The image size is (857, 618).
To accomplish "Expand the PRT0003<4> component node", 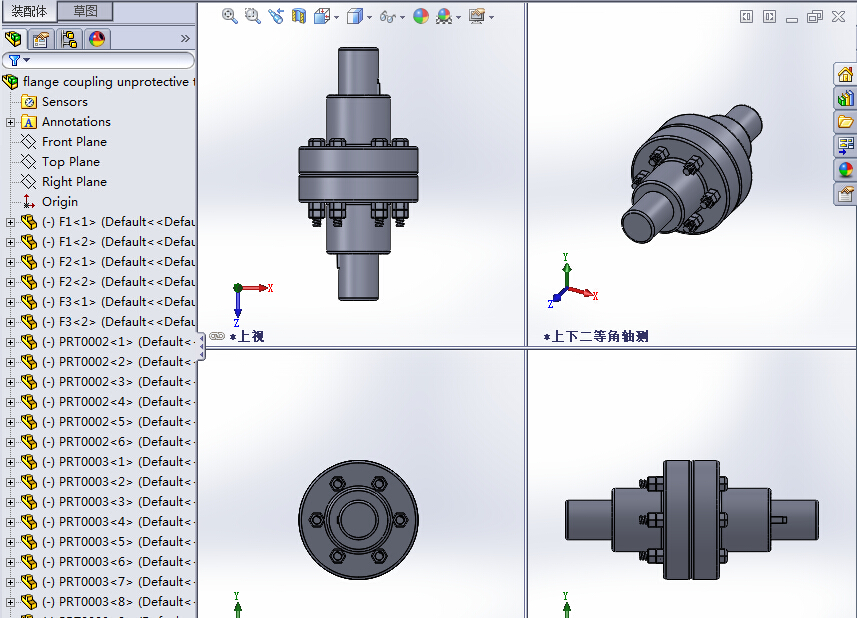I will tap(10, 522).
